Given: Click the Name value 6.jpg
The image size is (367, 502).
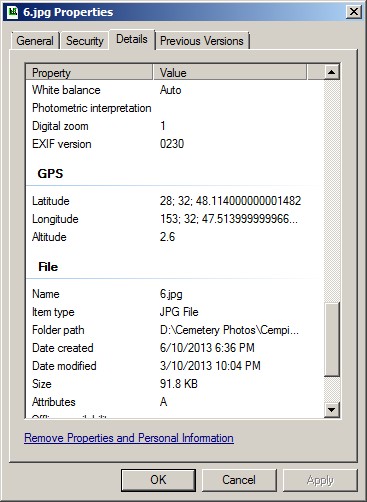Looking at the screenshot, I should pyautogui.click(x=171, y=294).
